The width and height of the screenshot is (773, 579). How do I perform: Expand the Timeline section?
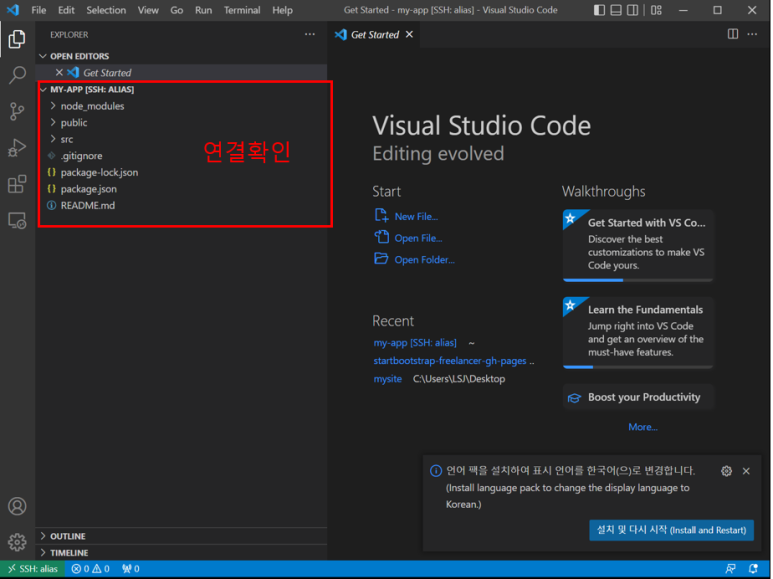click(43, 553)
